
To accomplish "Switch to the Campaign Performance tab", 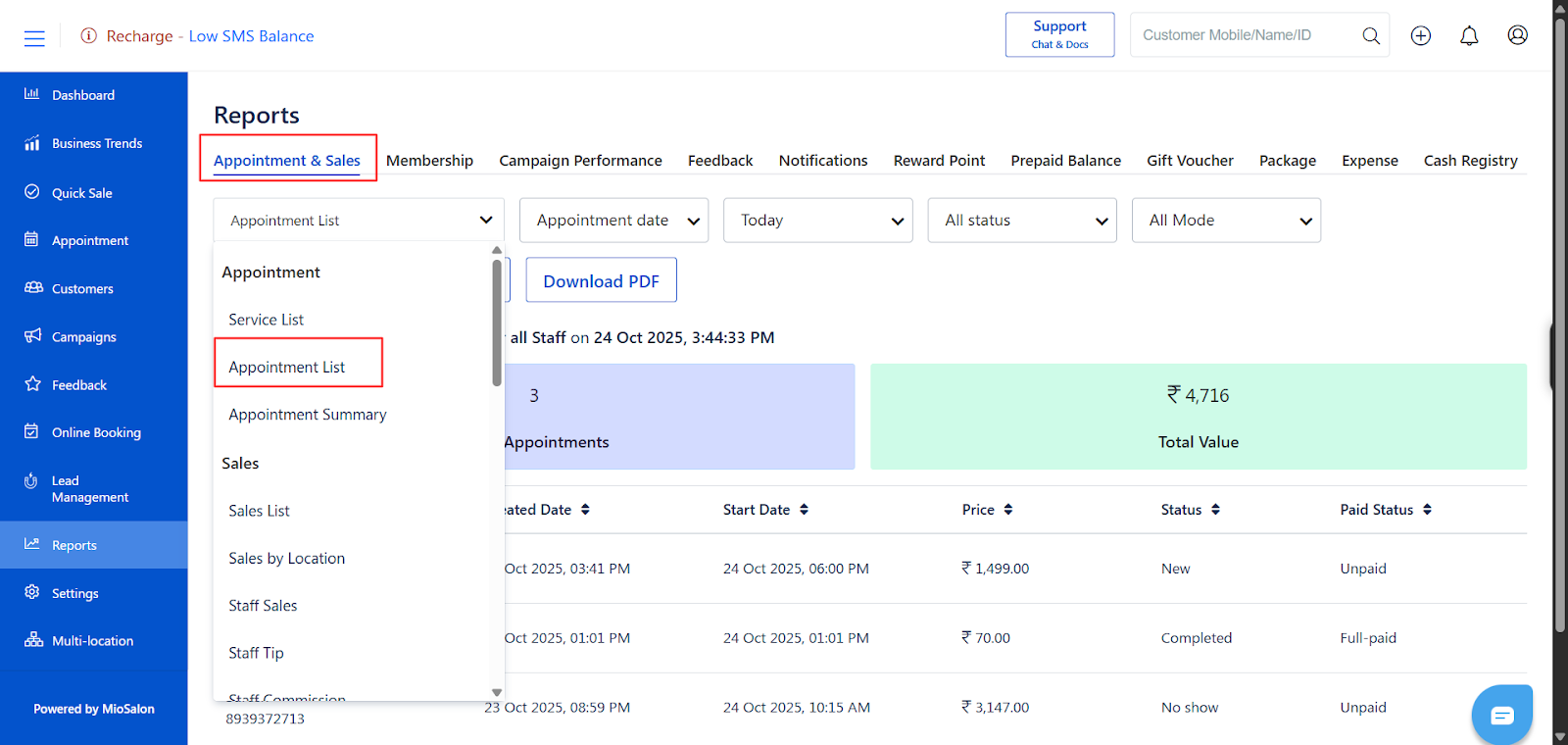I will (580, 161).
